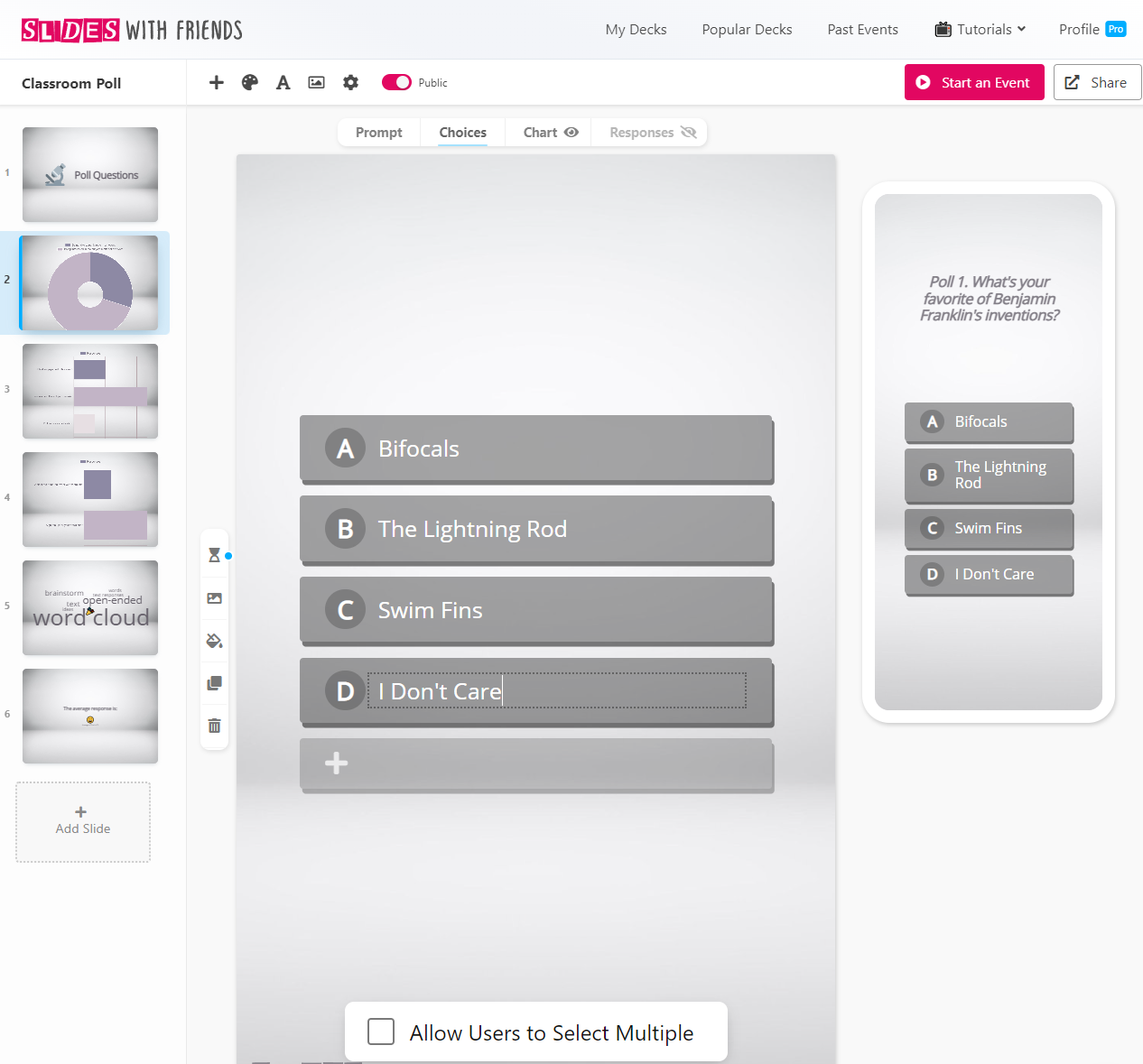Set a slide timer with the hourglass icon

click(214, 554)
